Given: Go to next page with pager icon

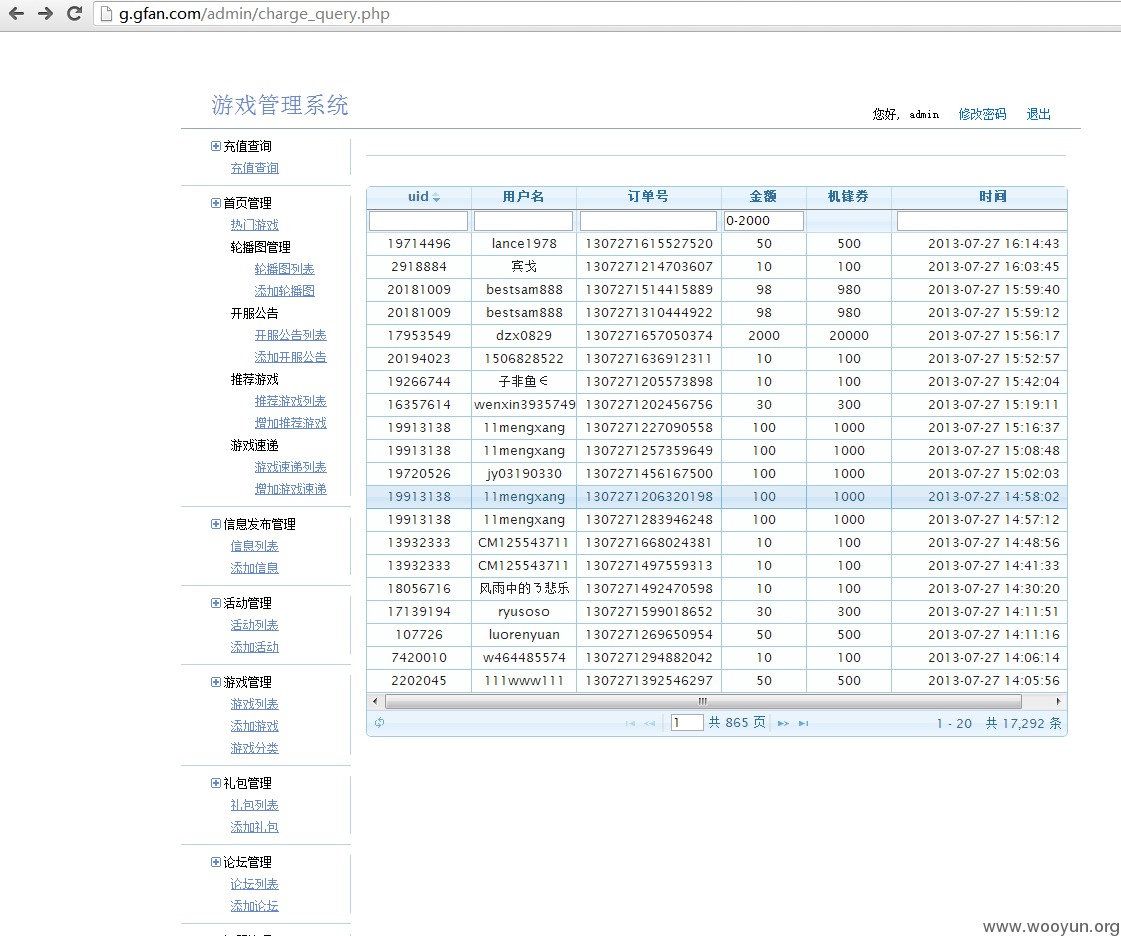Looking at the screenshot, I should click(x=784, y=724).
